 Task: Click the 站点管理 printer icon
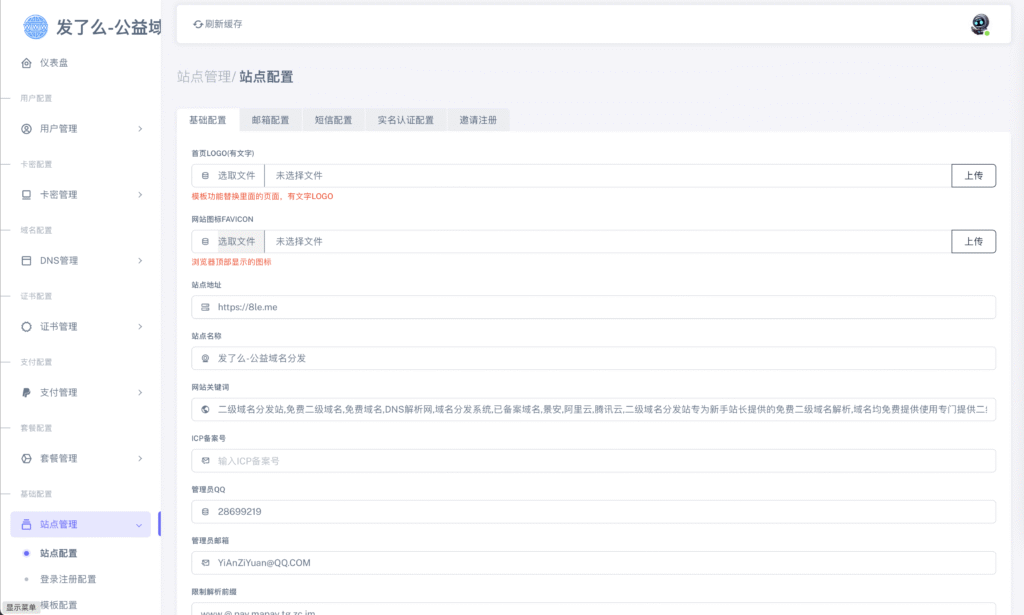tap(26, 524)
